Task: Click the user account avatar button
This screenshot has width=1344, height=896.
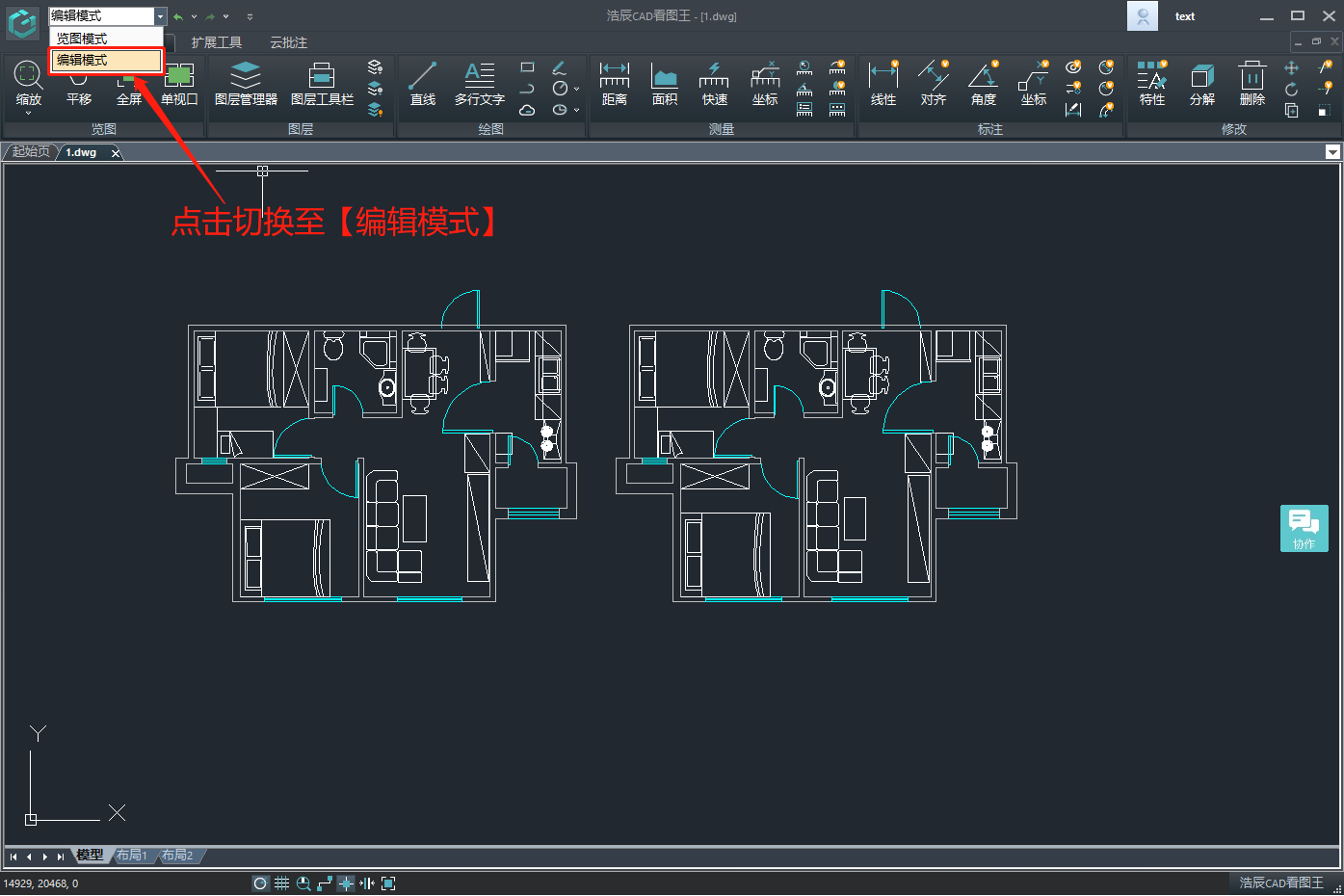Action: click(1142, 16)
